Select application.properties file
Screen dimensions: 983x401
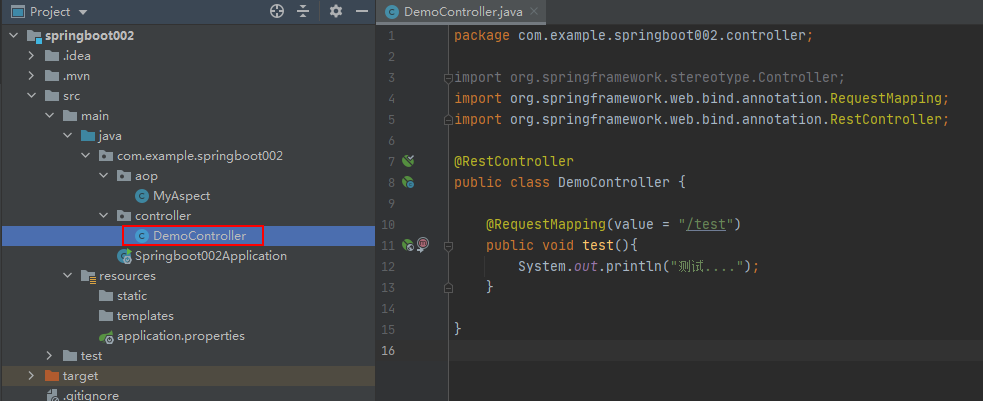pos(180,336)
